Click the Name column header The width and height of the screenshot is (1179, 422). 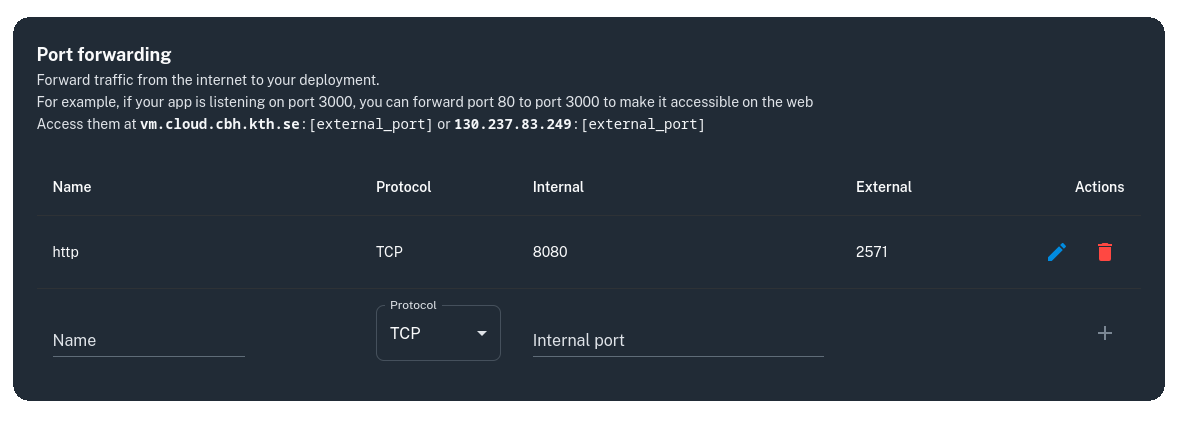tap(72, 187)
